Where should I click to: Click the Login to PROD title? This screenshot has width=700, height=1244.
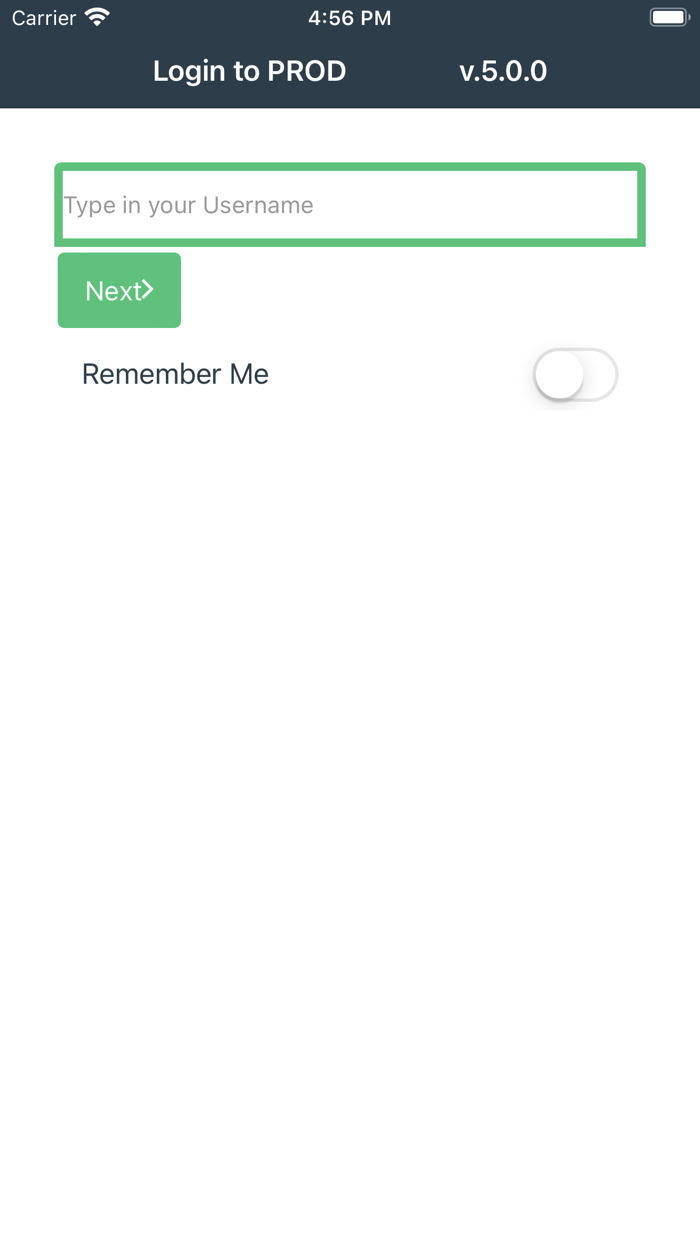click(249, 70)
